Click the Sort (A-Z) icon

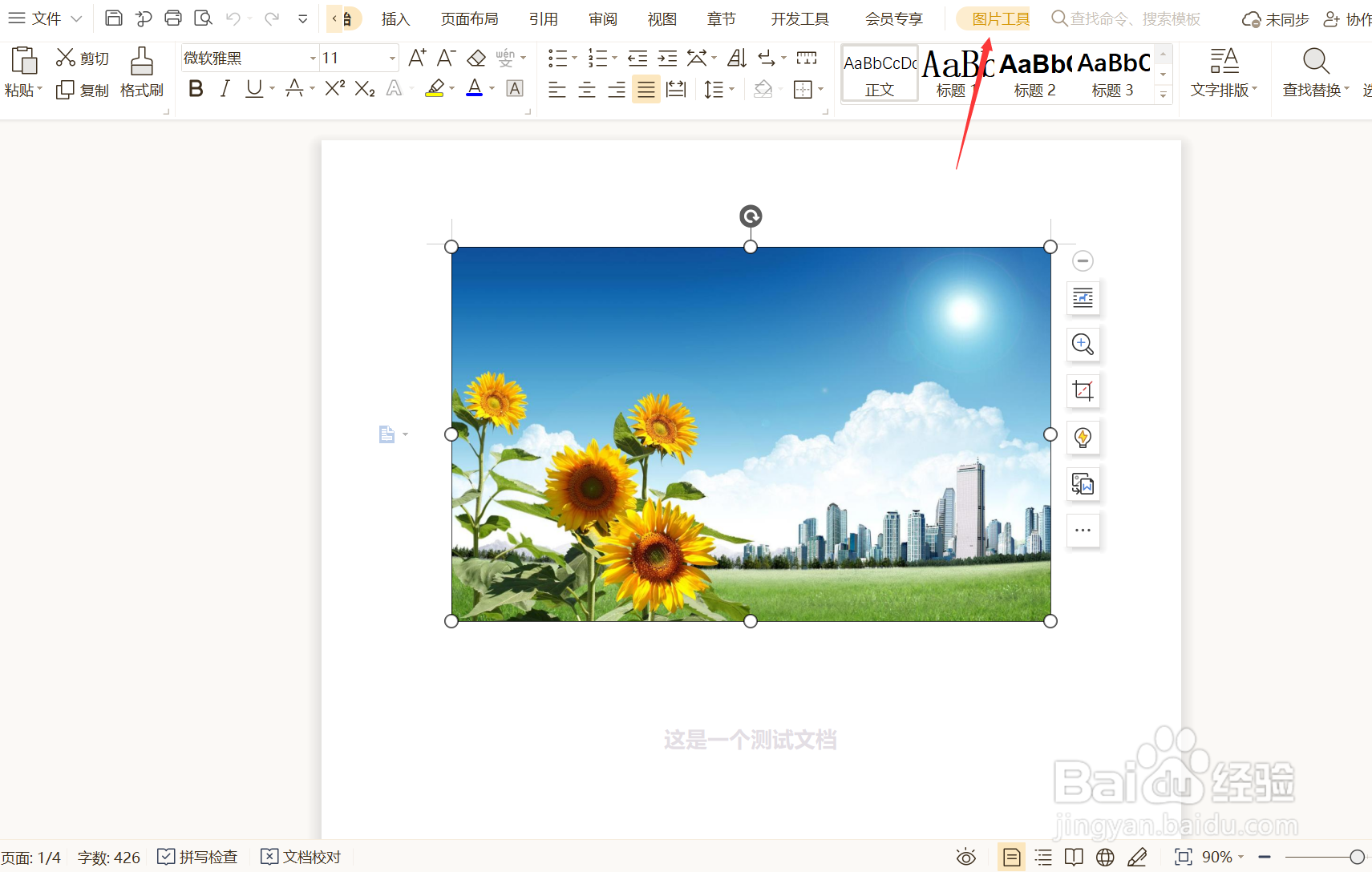(x=737, y=58)
